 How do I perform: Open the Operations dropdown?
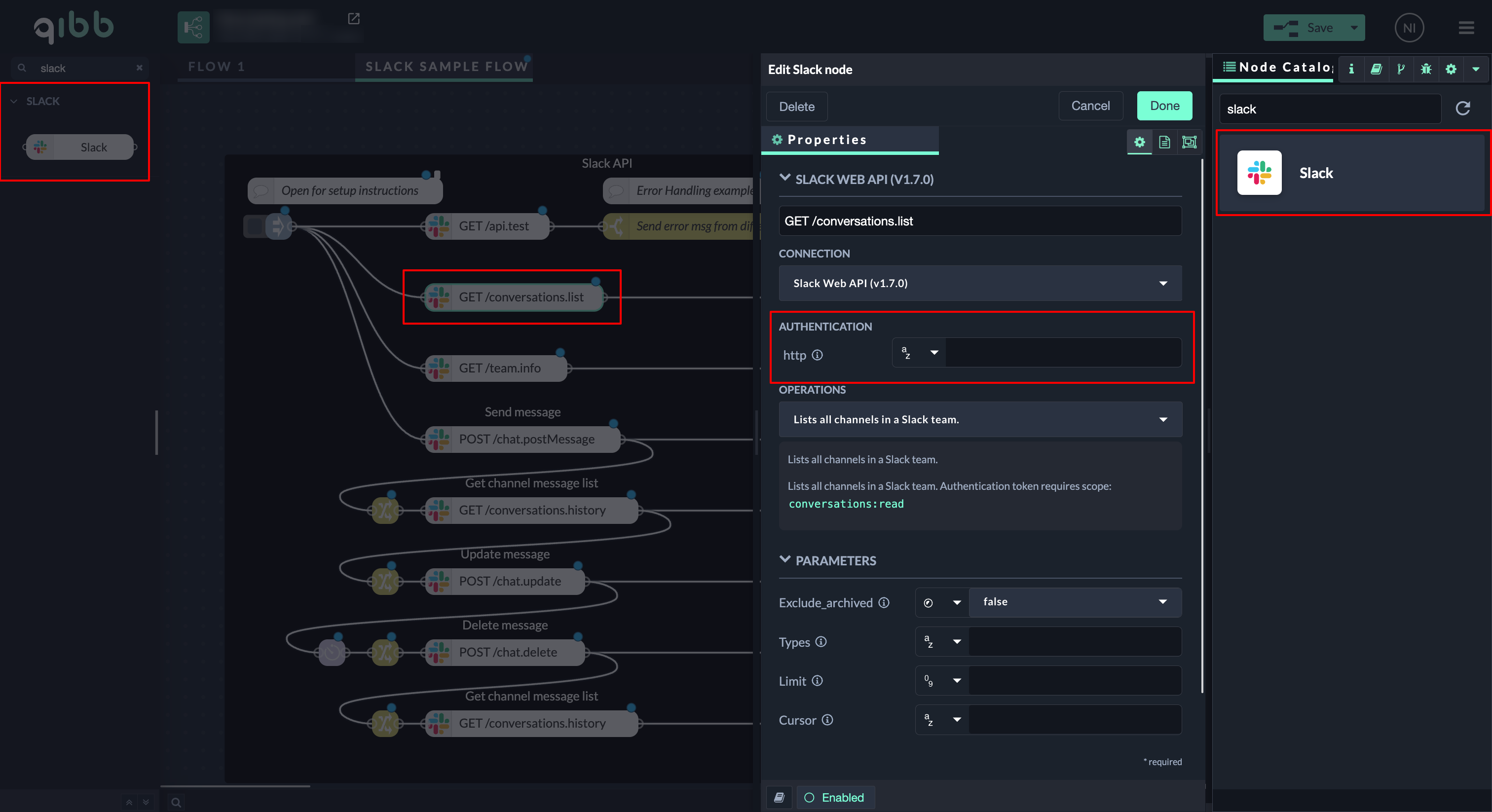[x=979, y=419]
